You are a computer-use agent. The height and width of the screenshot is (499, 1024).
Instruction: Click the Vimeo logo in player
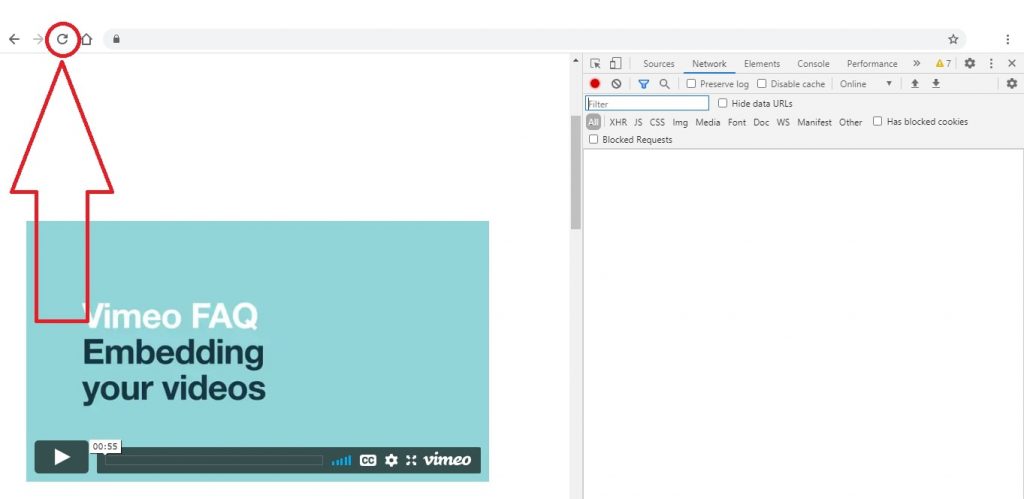click(447, 460)
